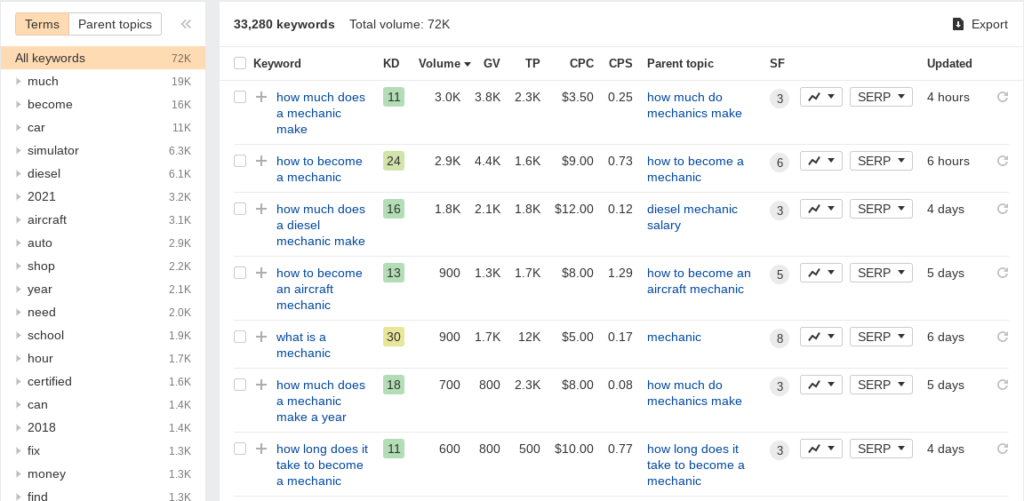Expand the 'diesel' term in sidebar
Viewport: 1024px width, 501px height.
[18, 174]
